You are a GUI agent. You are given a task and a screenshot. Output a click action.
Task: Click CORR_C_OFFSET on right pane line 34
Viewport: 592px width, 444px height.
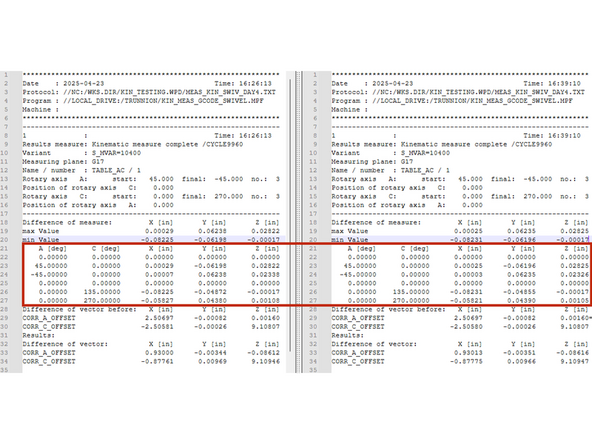pos(358,361)
